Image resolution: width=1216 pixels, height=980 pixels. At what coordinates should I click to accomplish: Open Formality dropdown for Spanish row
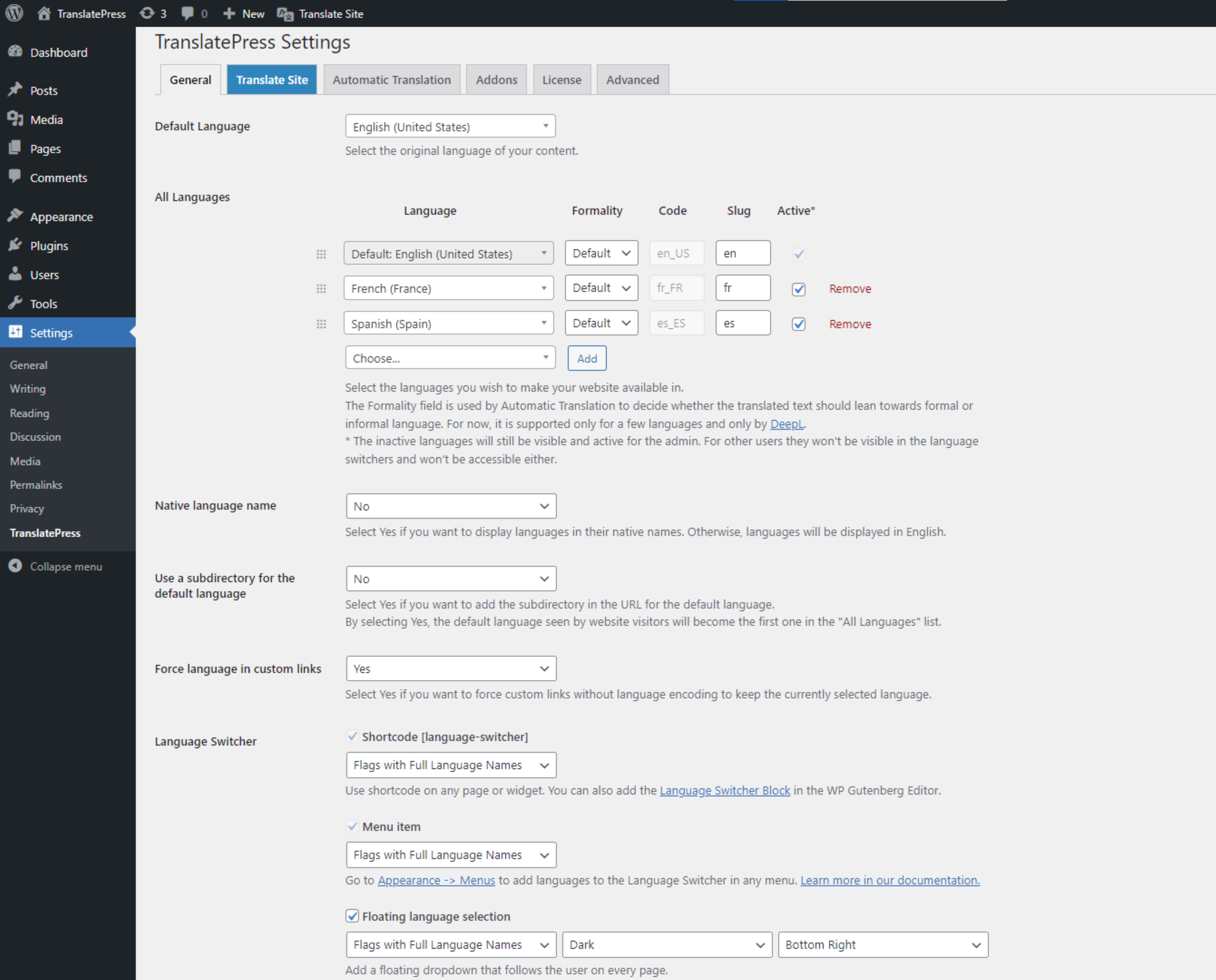[x=601, y=323]
